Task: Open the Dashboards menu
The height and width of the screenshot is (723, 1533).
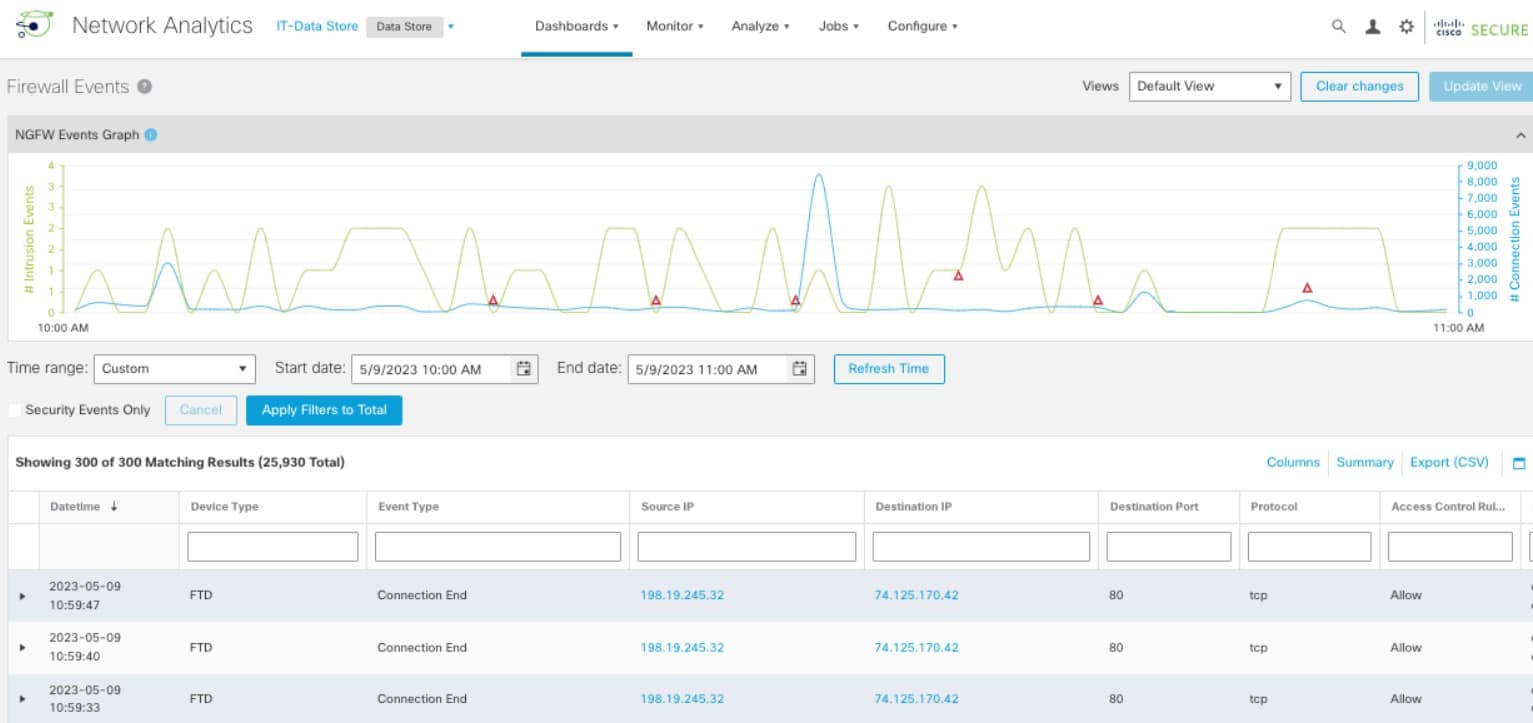Action: 576,26
